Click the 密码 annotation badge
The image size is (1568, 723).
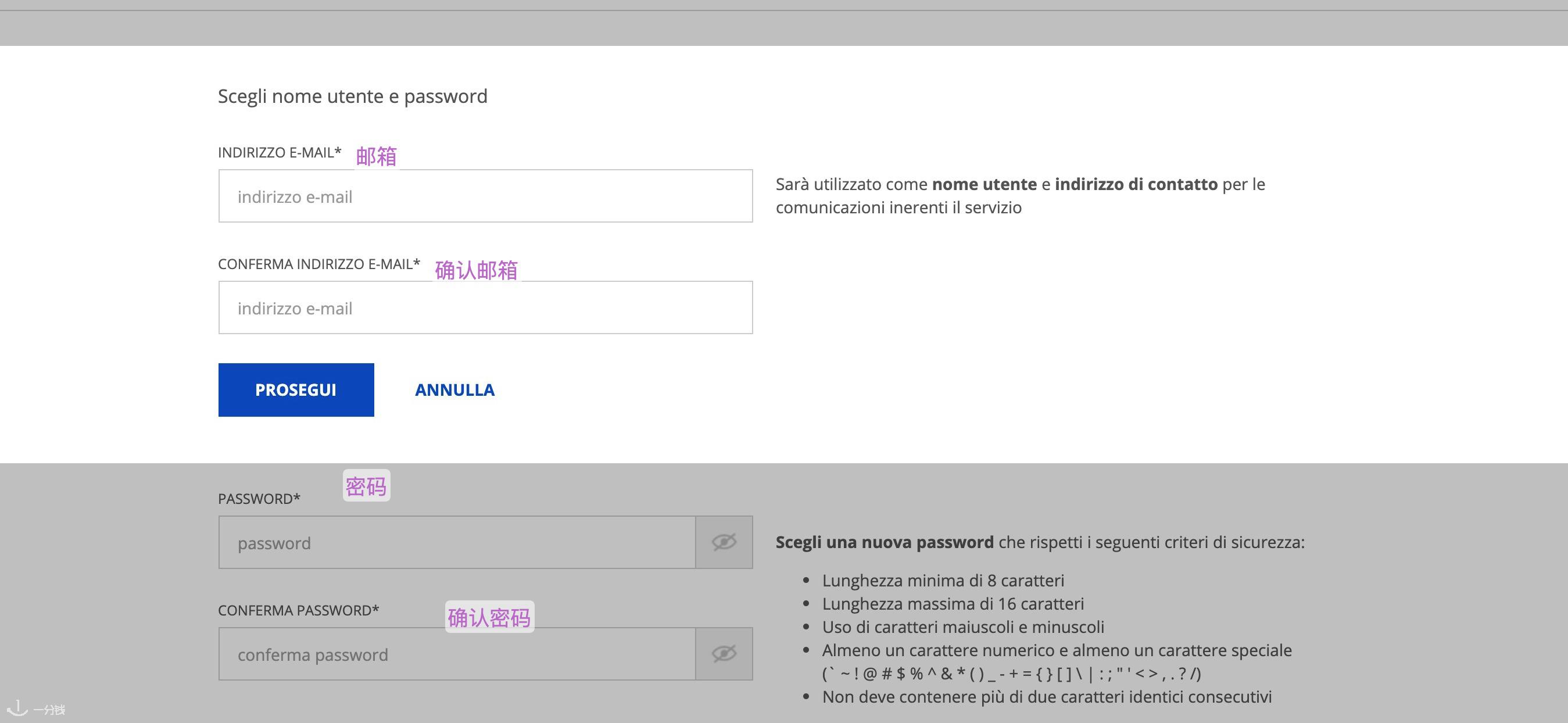pos(366,486)
